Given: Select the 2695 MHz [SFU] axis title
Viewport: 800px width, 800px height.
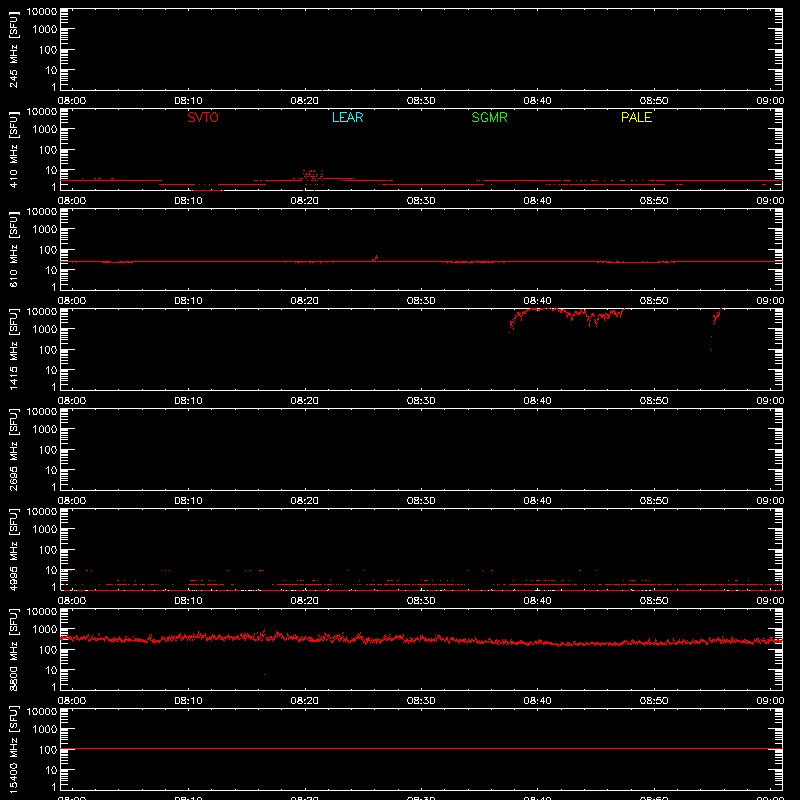Looking at the screenshot, I should (x=13, y=449).
